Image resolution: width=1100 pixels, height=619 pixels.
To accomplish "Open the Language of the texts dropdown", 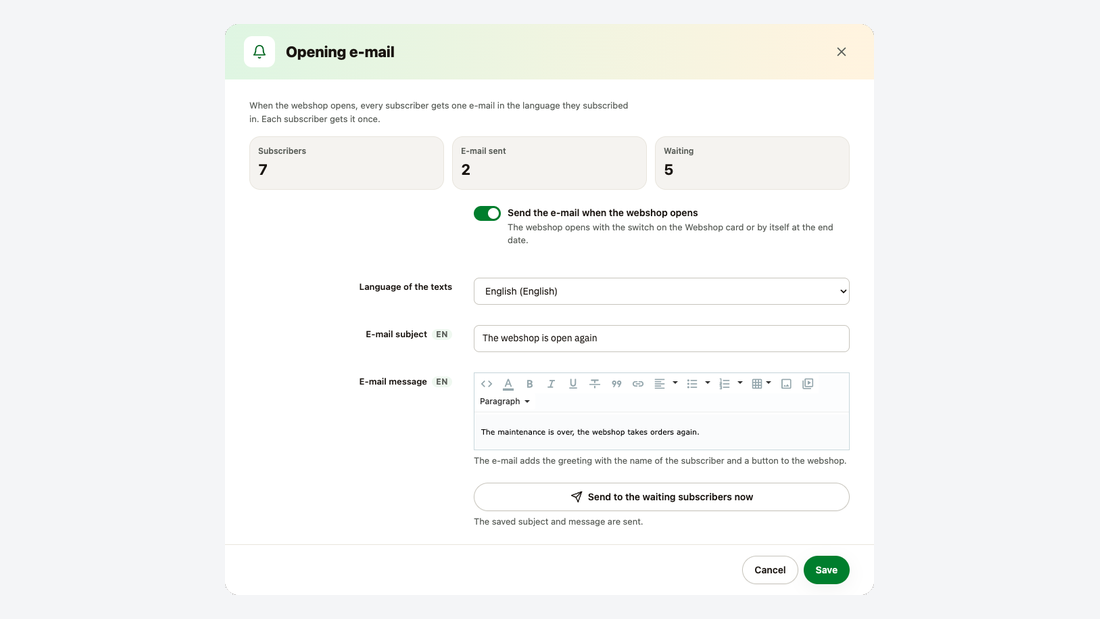I will (x=662, y=291).
